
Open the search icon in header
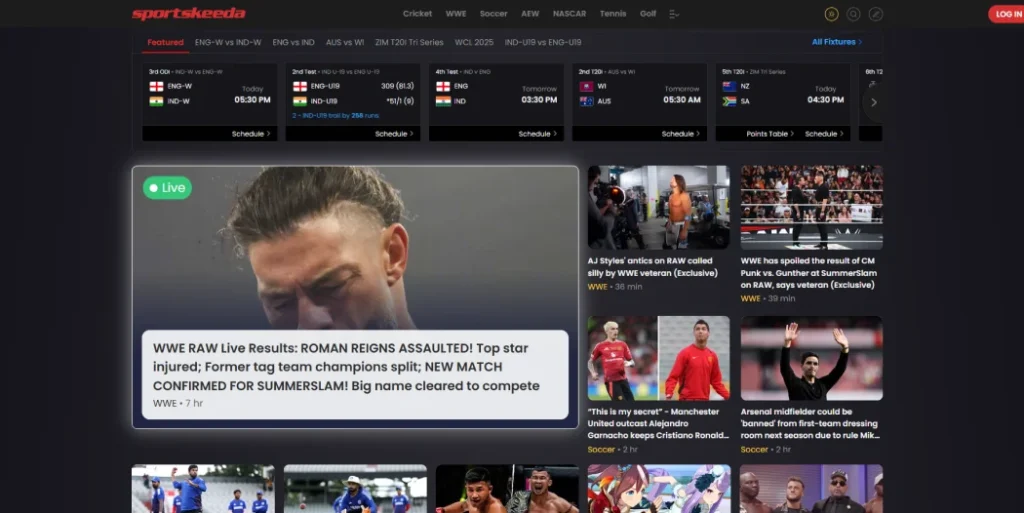click(x=854, y=14)
